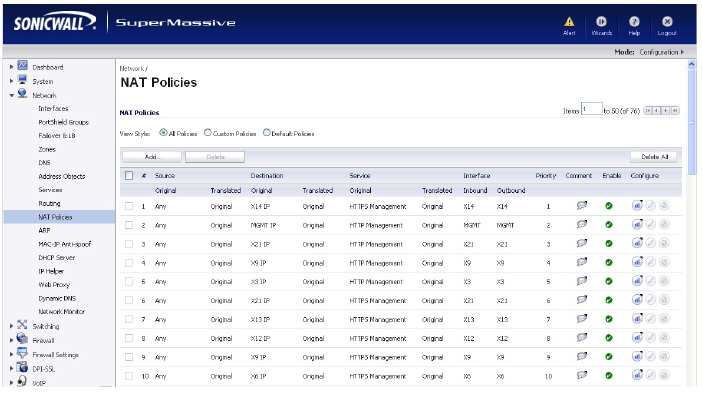702x397 pixels.
Task: Select Default Policies view style
Action: (x=267, y=132)
